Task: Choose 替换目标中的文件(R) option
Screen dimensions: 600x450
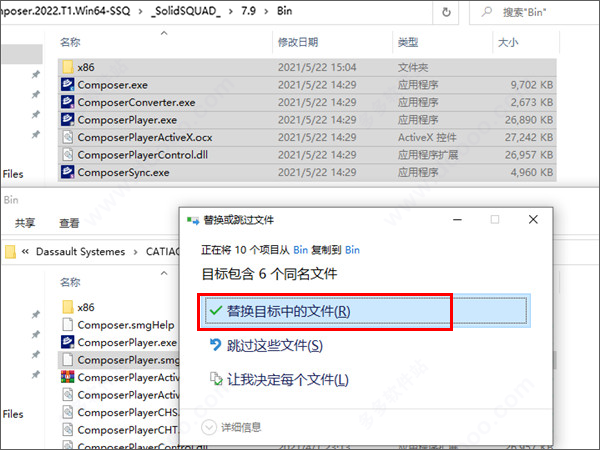Action: point(366,311)
